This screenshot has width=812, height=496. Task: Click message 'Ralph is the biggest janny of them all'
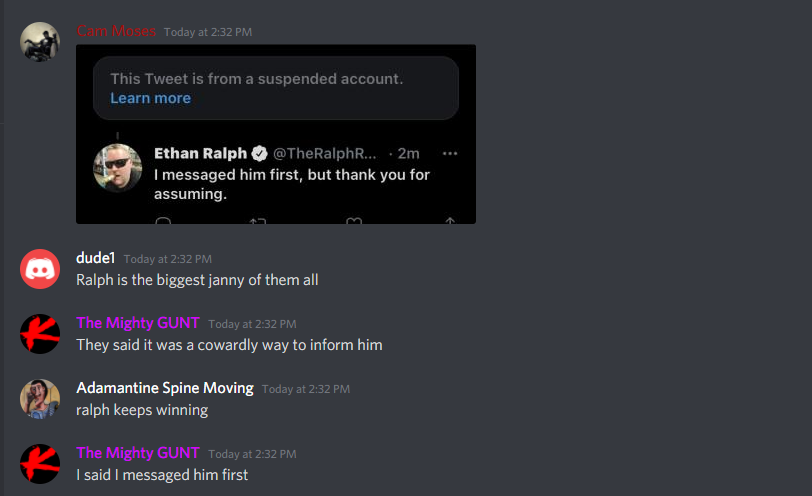197,280
